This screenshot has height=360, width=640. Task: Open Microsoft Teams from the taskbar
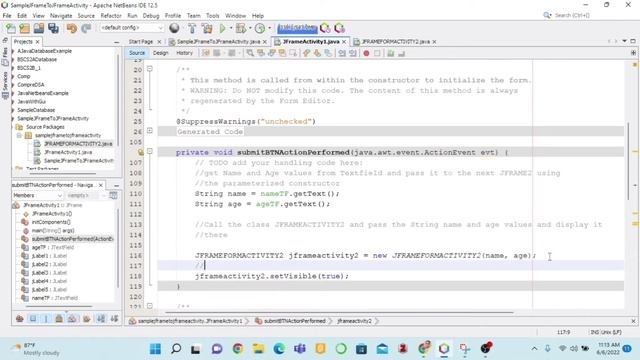pyautogui.click(x=300, y=349)
